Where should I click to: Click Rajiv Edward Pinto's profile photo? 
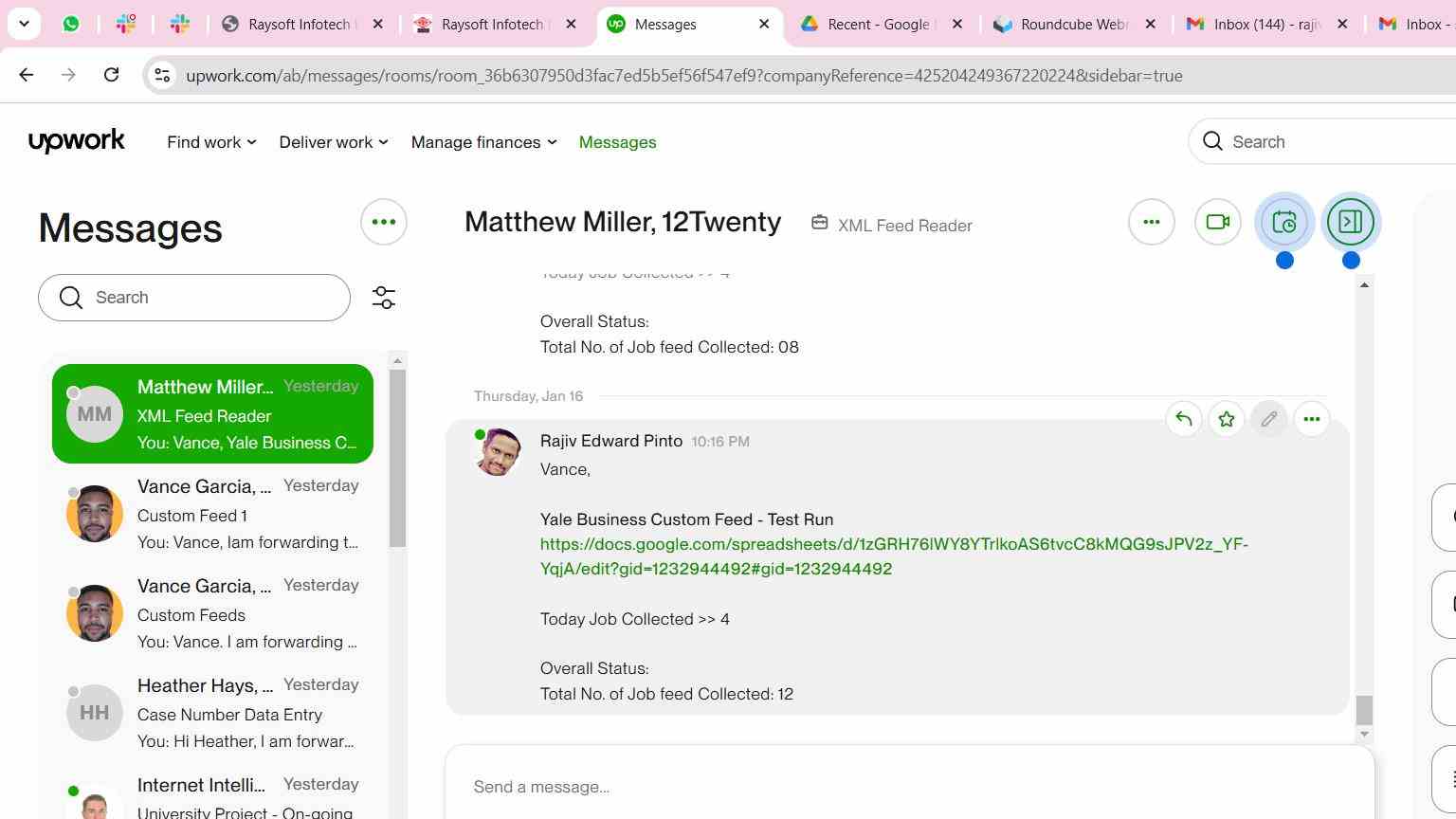(x=498, y=452)
